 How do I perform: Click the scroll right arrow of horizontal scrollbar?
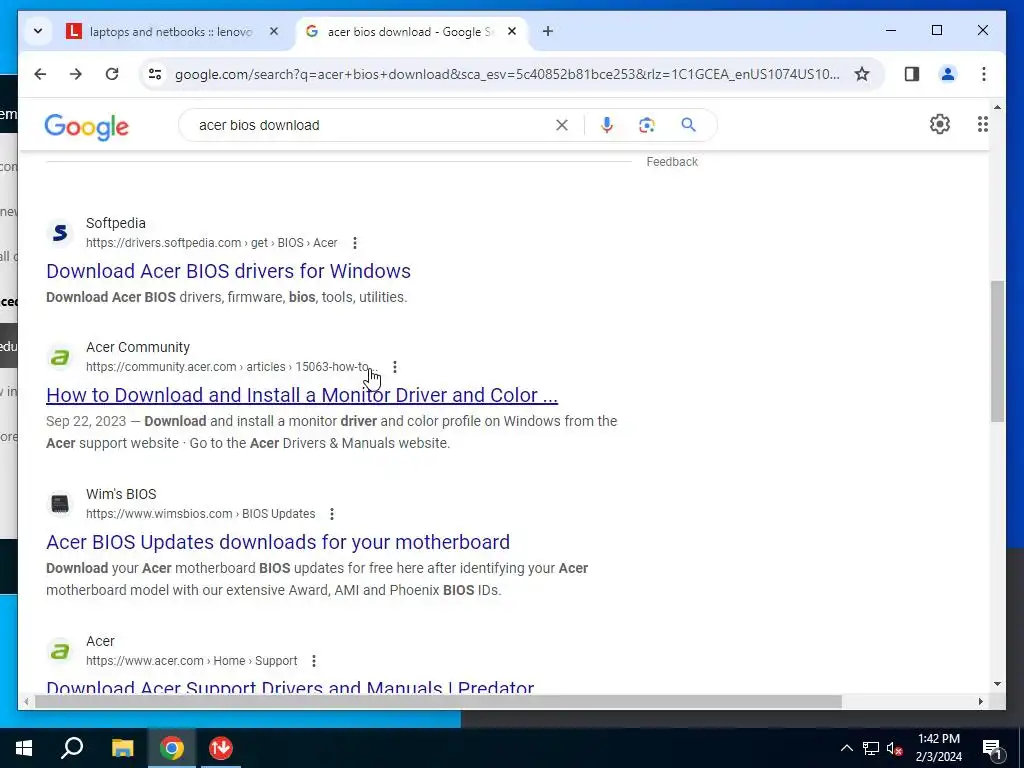[x=980, y=701]
